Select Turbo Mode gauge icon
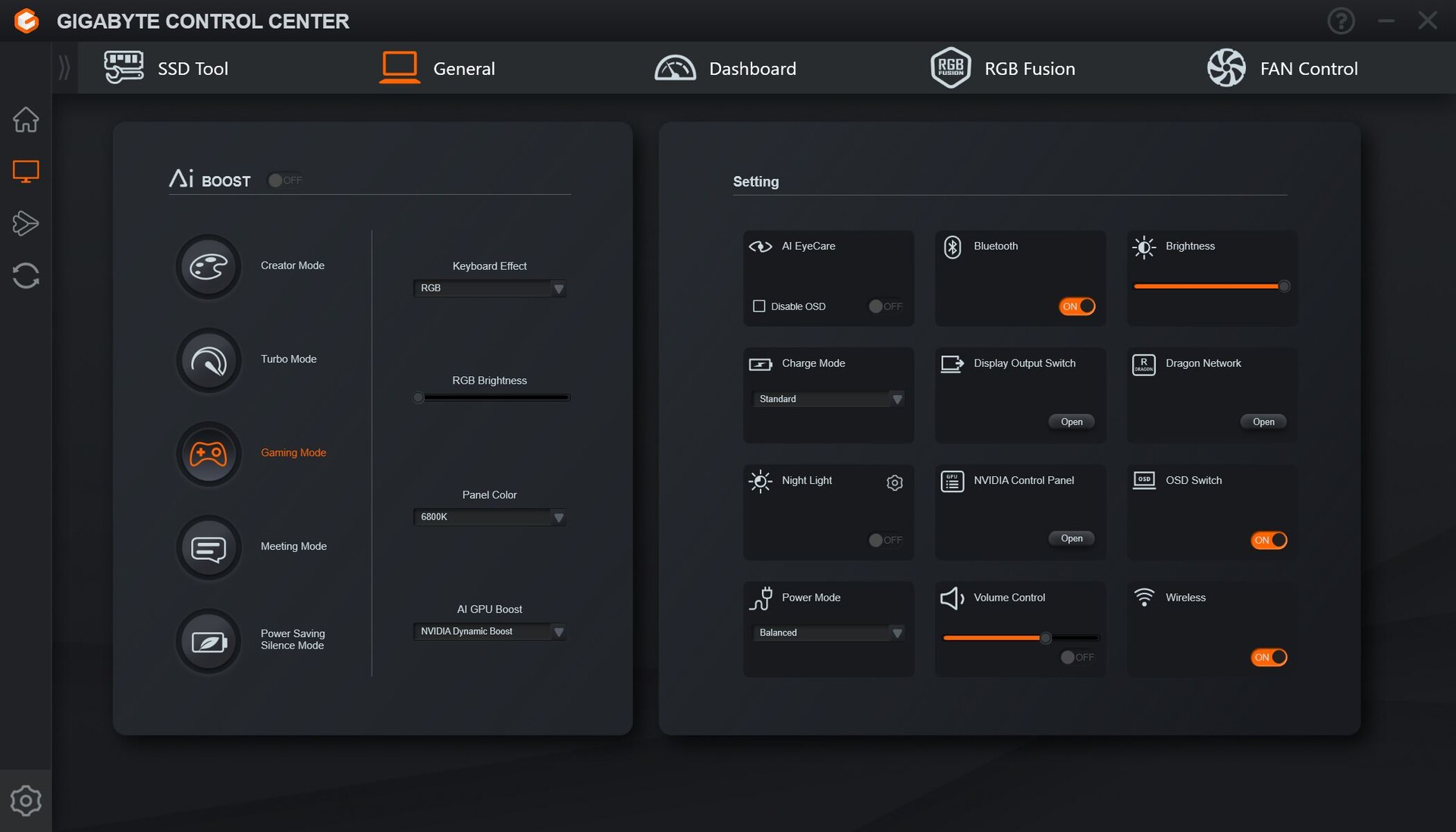Image resolution: width=1456 pixels, height=832 pixels. pos(209,360)
